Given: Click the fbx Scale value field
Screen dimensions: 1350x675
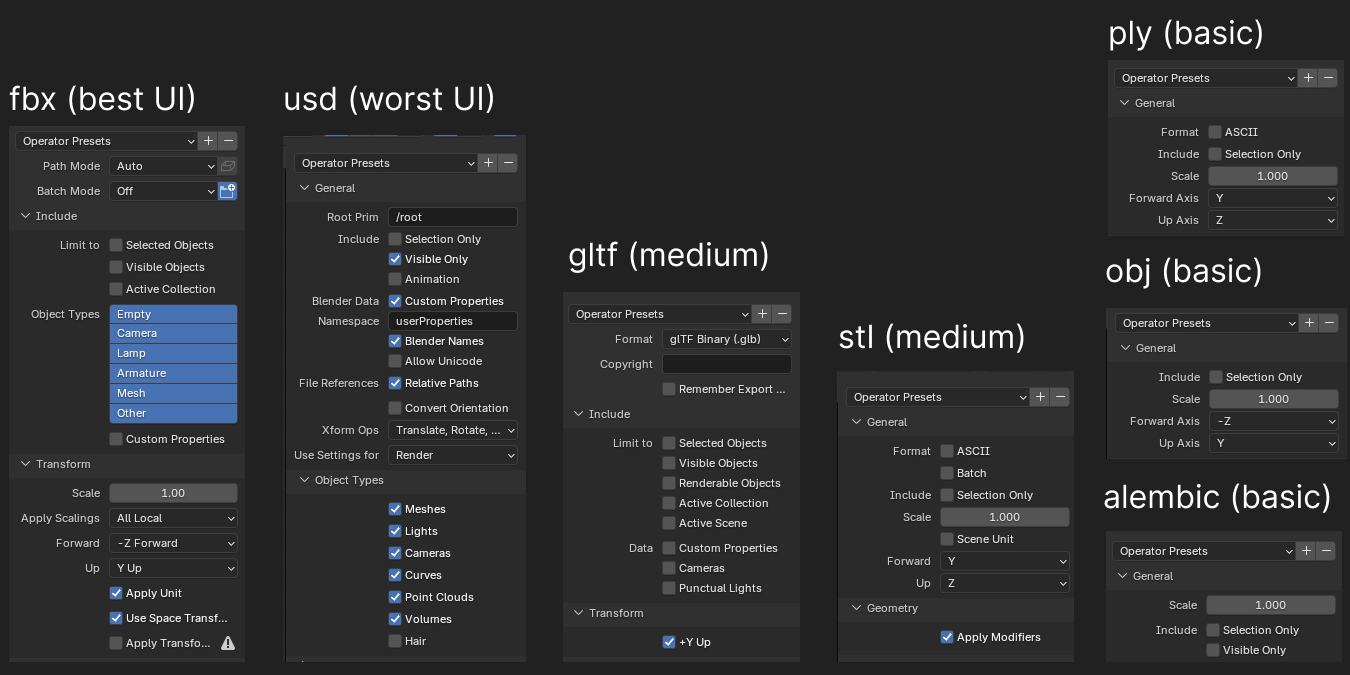Looking at the screenshot, I should (x=173, y=493).
